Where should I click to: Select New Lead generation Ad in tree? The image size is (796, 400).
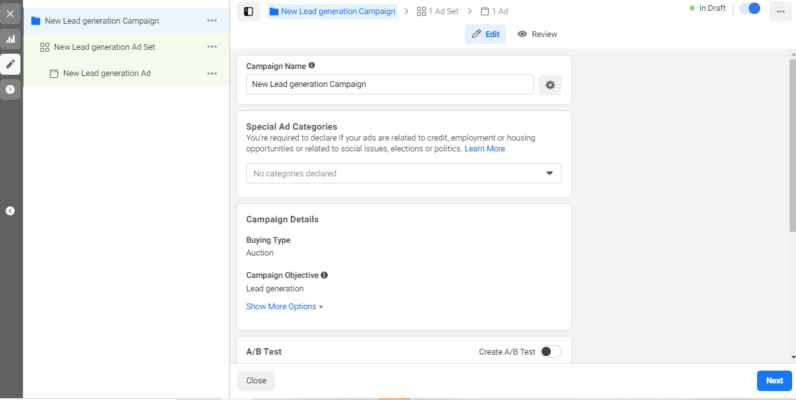(x=107, y=74)
